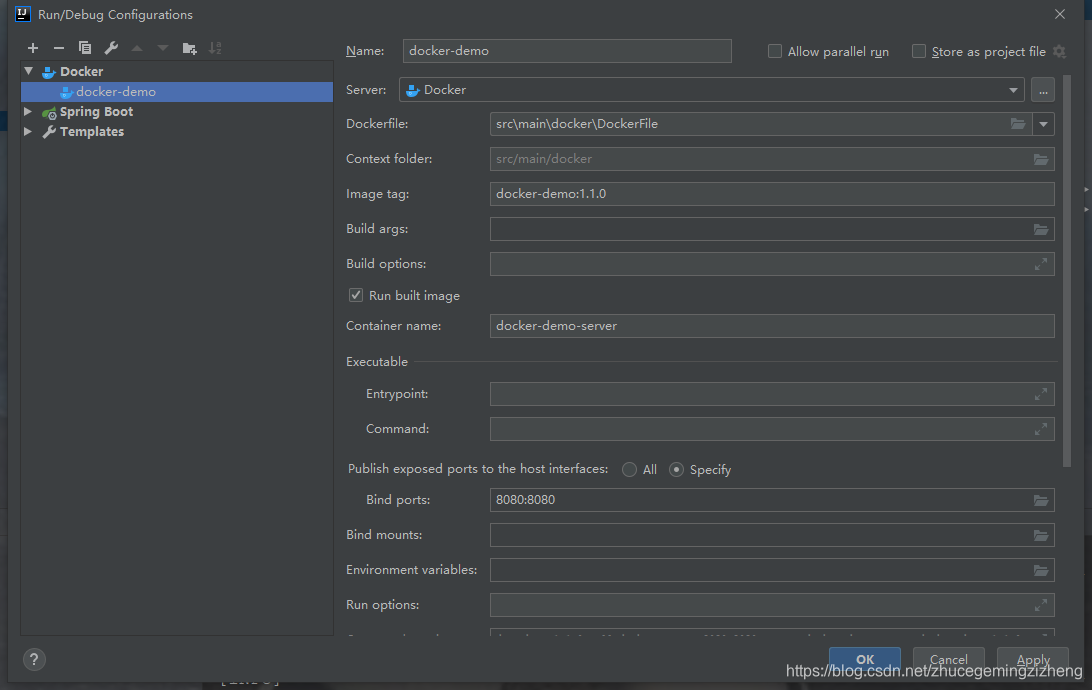
Task: Click the help question mark button
Action: (34, 659)
